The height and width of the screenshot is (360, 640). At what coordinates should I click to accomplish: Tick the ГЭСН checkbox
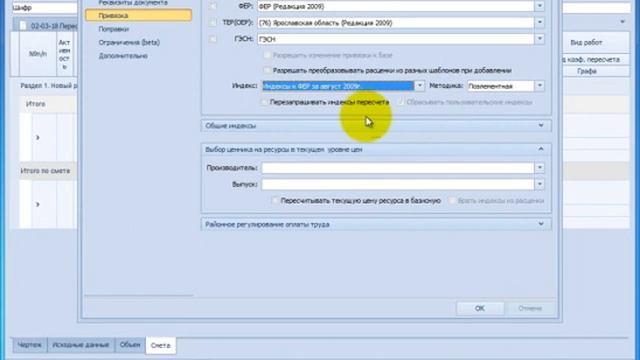point(213,39)
